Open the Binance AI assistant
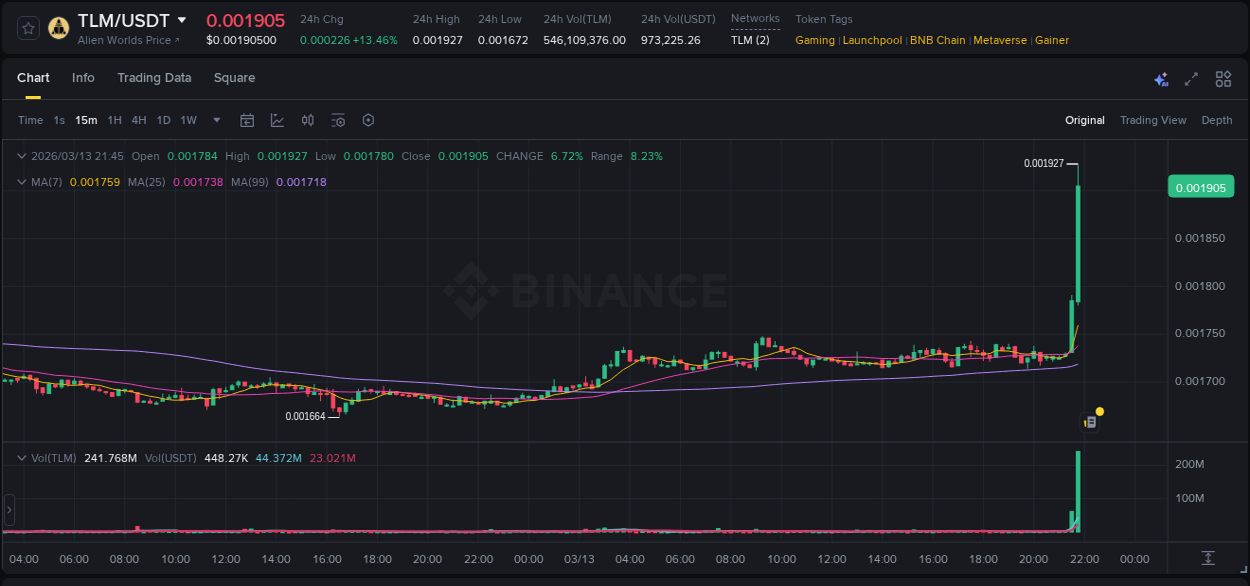Screen dimensions: 1250x586 click(1161, 78)
